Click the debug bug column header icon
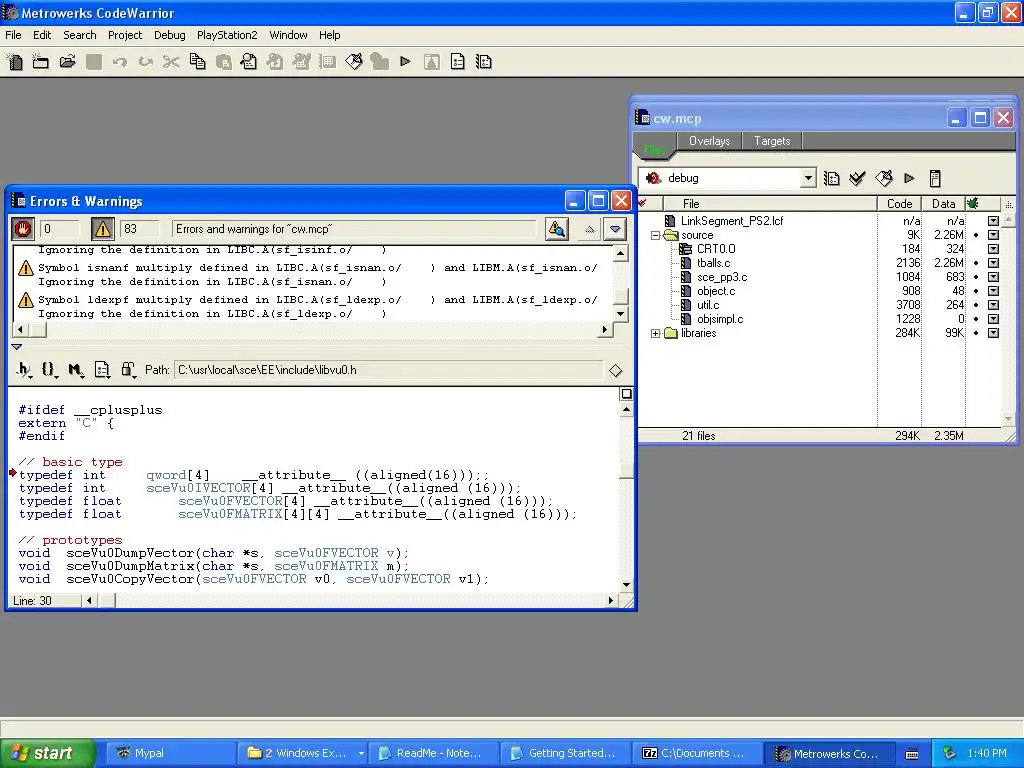The width and height of the screenshot is (1024, 768). point(973,204)
